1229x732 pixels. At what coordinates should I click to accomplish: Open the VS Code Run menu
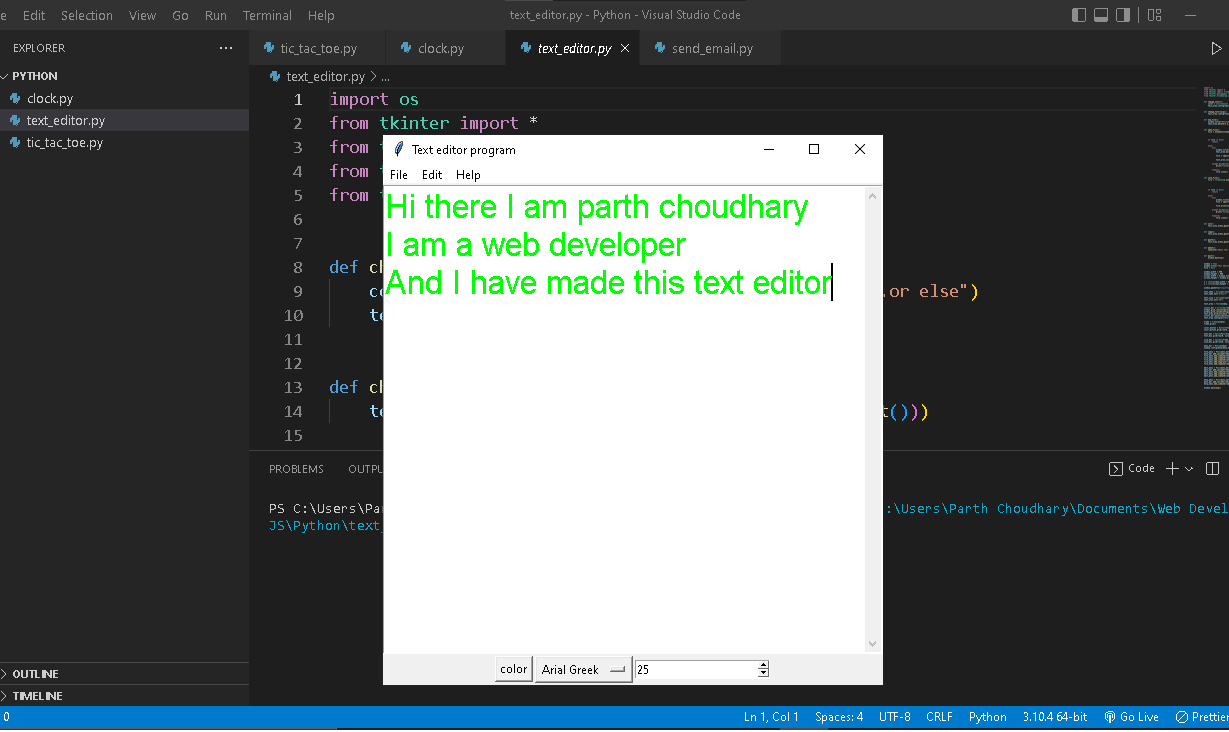click(x=215, y=15)
